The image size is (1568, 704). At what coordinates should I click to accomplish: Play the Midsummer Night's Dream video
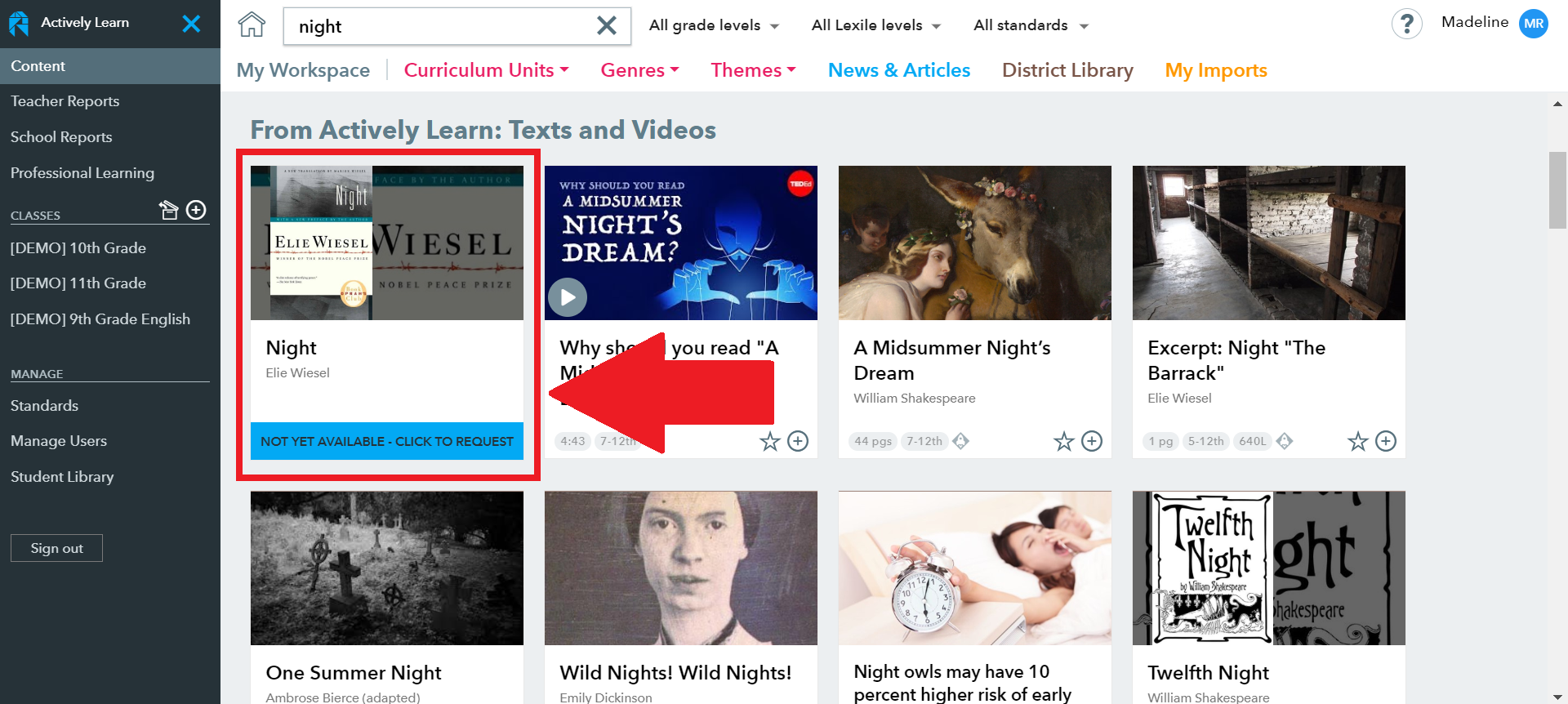click(568, 297)
